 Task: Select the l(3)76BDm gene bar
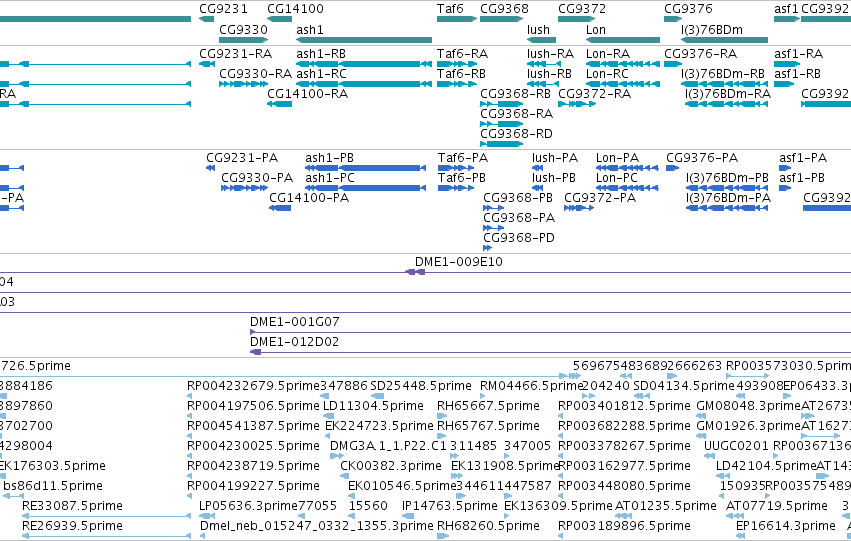pyautogui.click(x=725, y=40)
